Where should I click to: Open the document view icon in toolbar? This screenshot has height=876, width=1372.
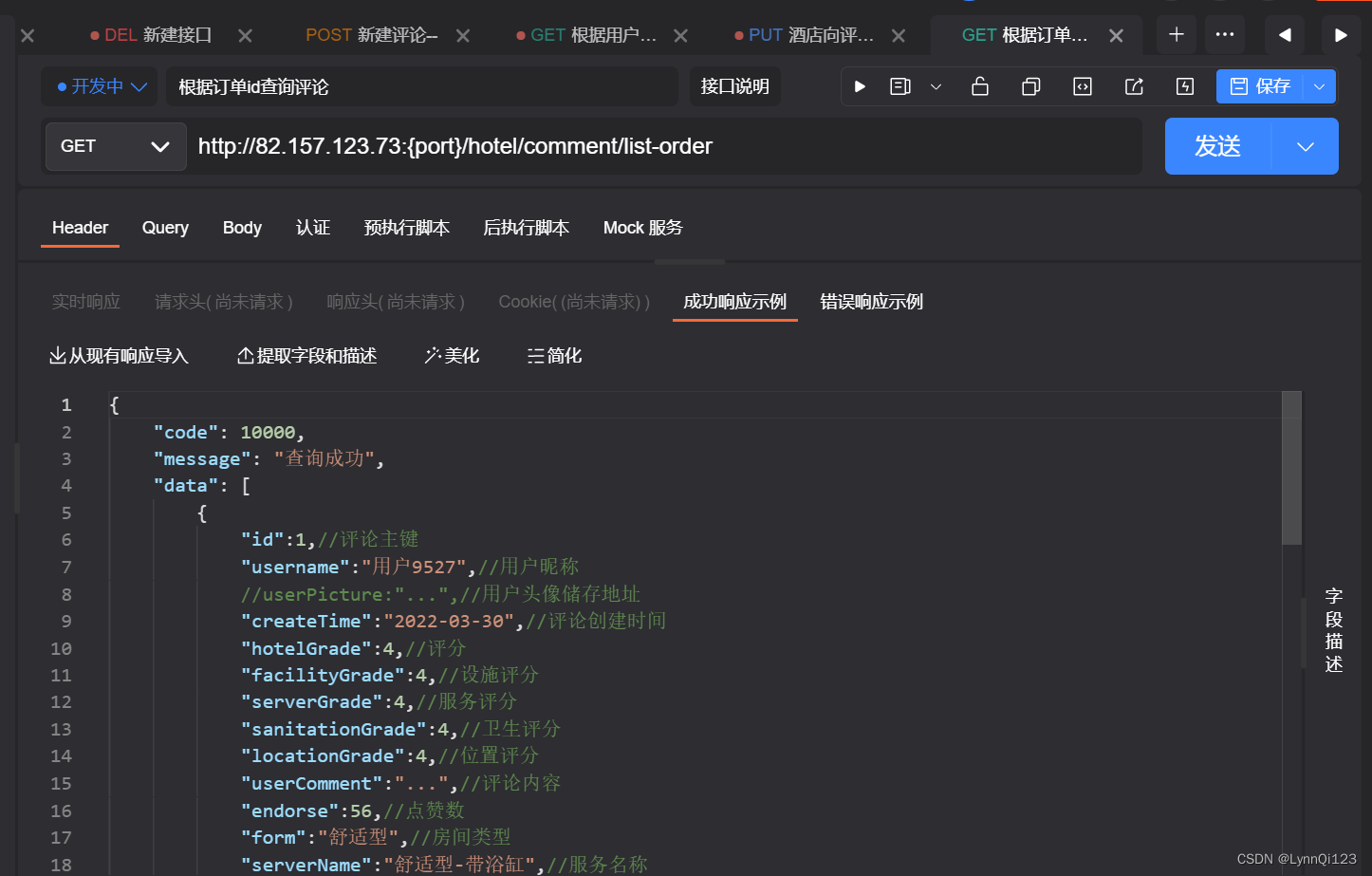900,86
